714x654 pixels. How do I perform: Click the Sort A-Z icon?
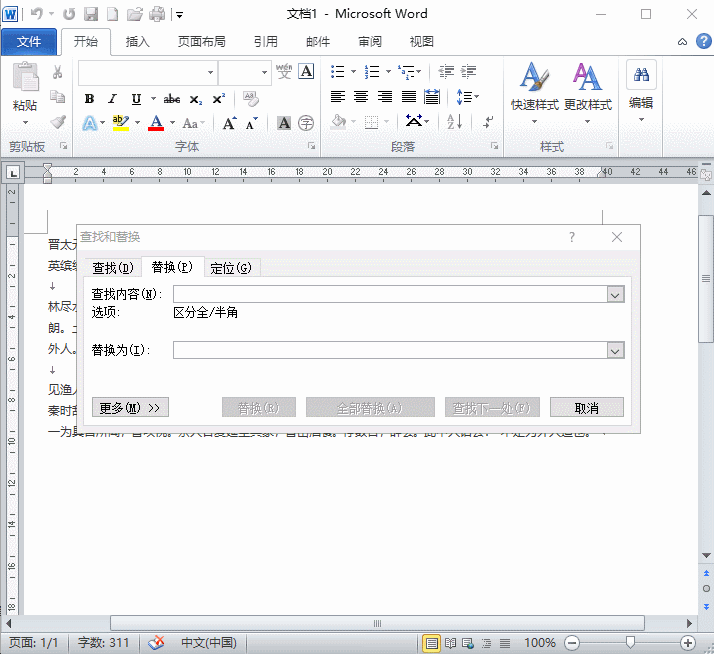tap(454, 122)
